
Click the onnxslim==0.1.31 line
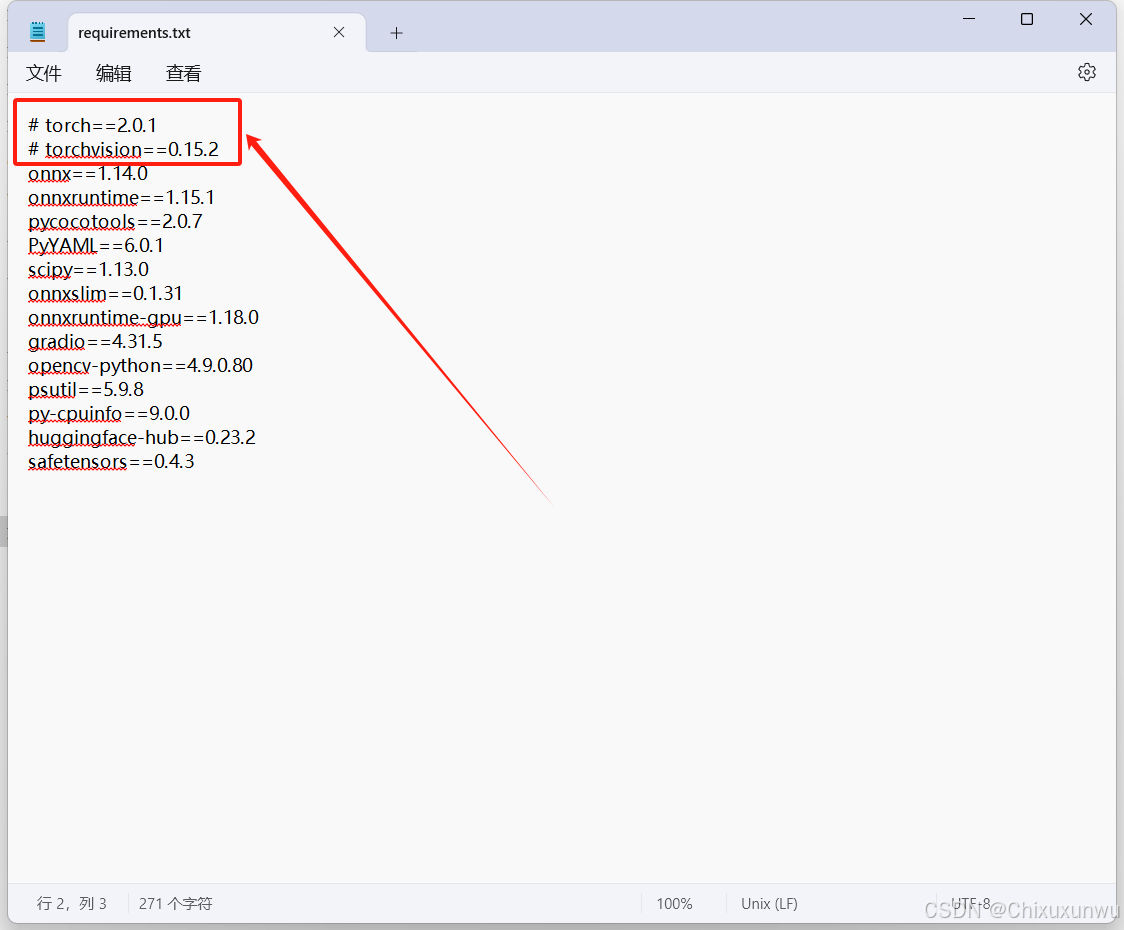tap(105, 293)
